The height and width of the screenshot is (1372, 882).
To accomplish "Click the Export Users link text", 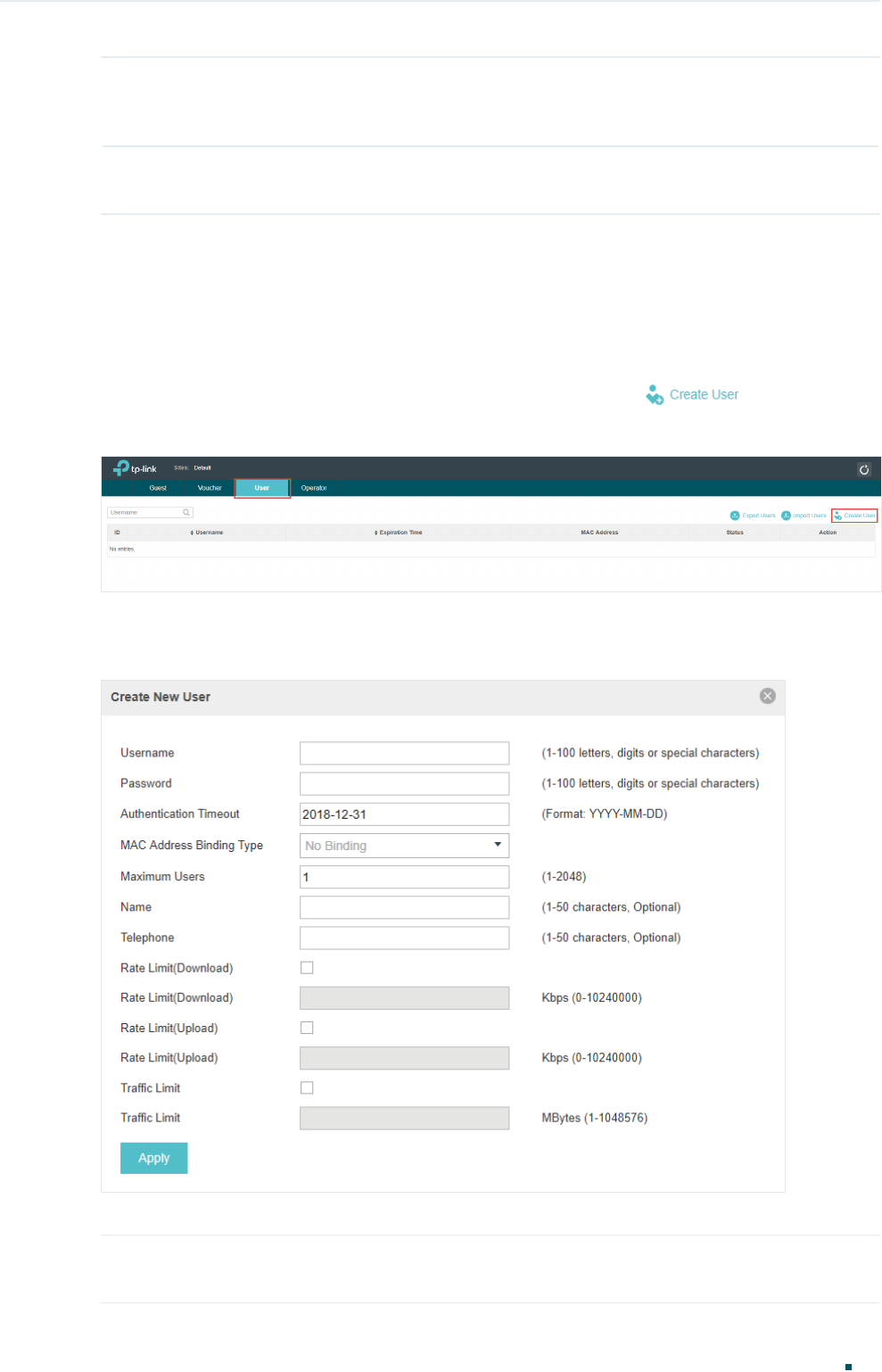I will [759, 516].
